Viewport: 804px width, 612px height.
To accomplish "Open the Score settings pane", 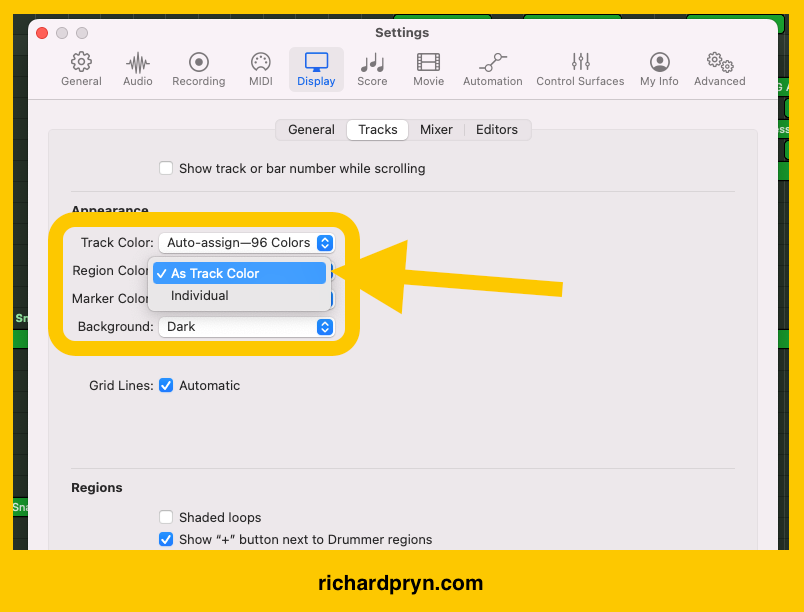I will [372, 69].
